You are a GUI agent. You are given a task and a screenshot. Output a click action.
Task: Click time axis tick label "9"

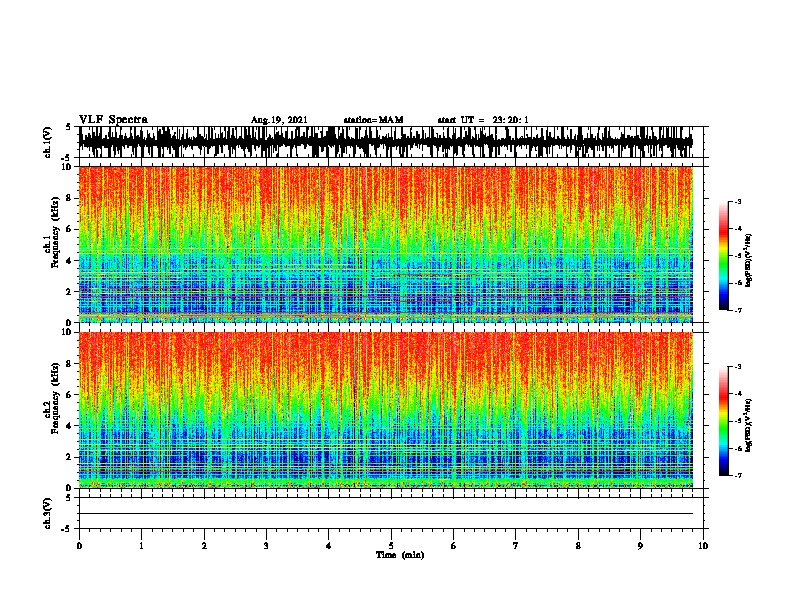pos(640,546)
